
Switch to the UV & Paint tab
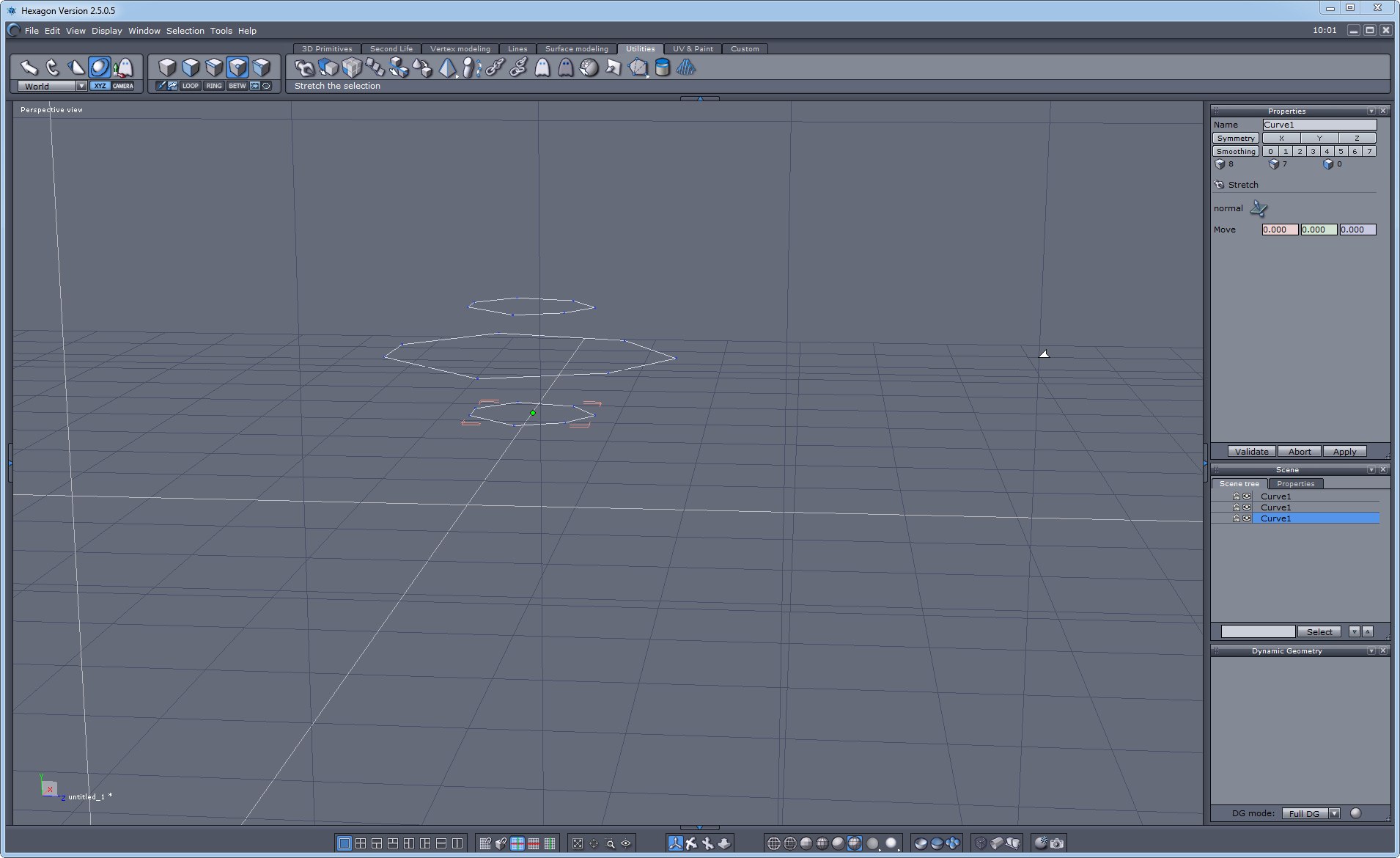pyautogui.click(x=693, y=49)
